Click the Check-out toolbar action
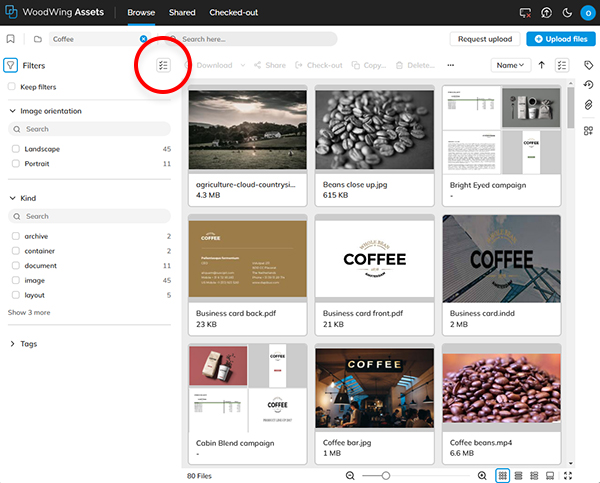The image size is (600, 483). (x=319, y=65)
